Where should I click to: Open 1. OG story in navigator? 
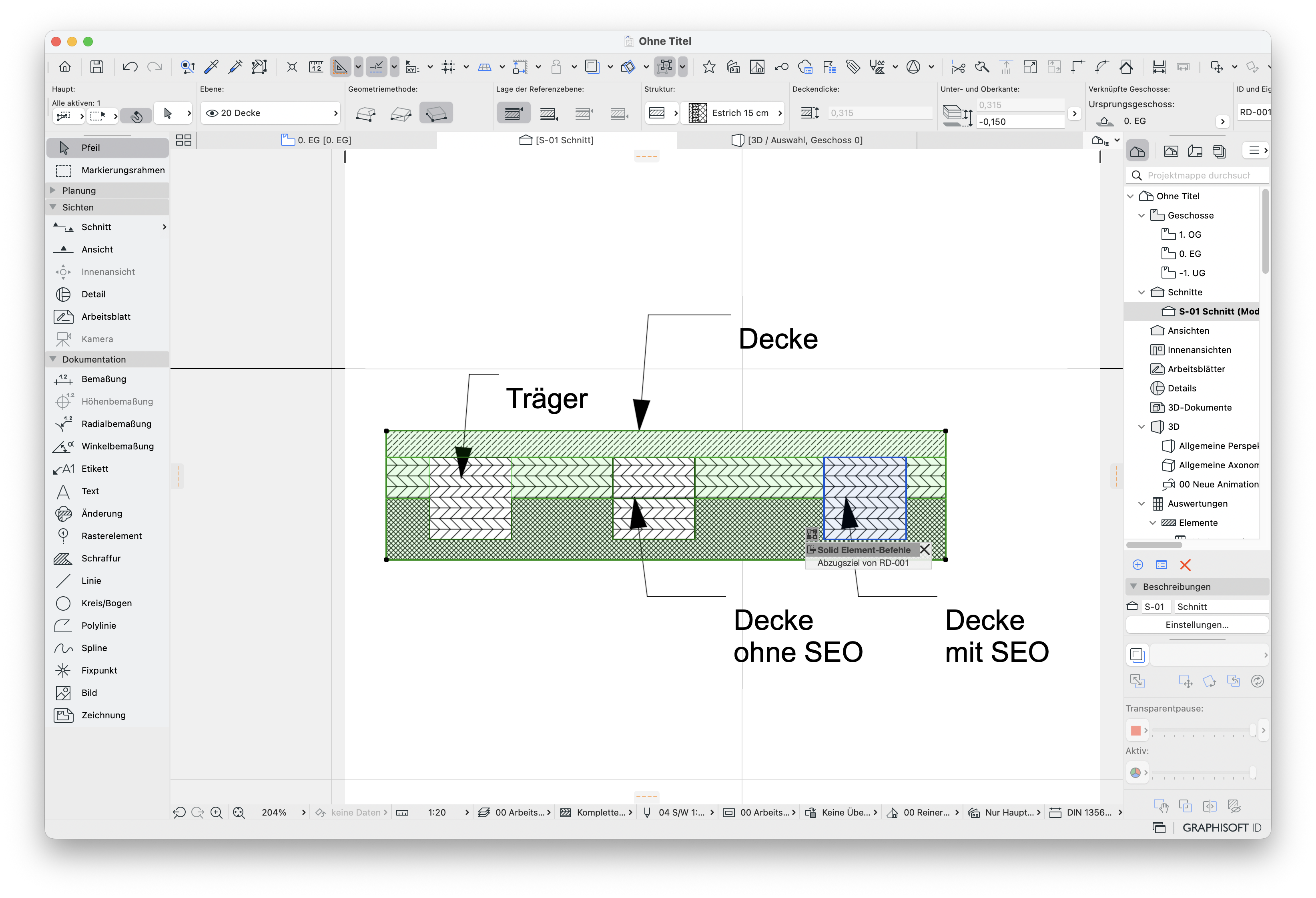coord(1189,235)
